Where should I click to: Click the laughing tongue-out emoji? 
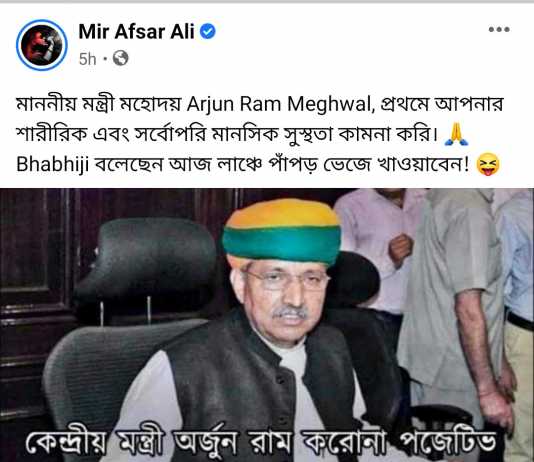tap(489, 164)
